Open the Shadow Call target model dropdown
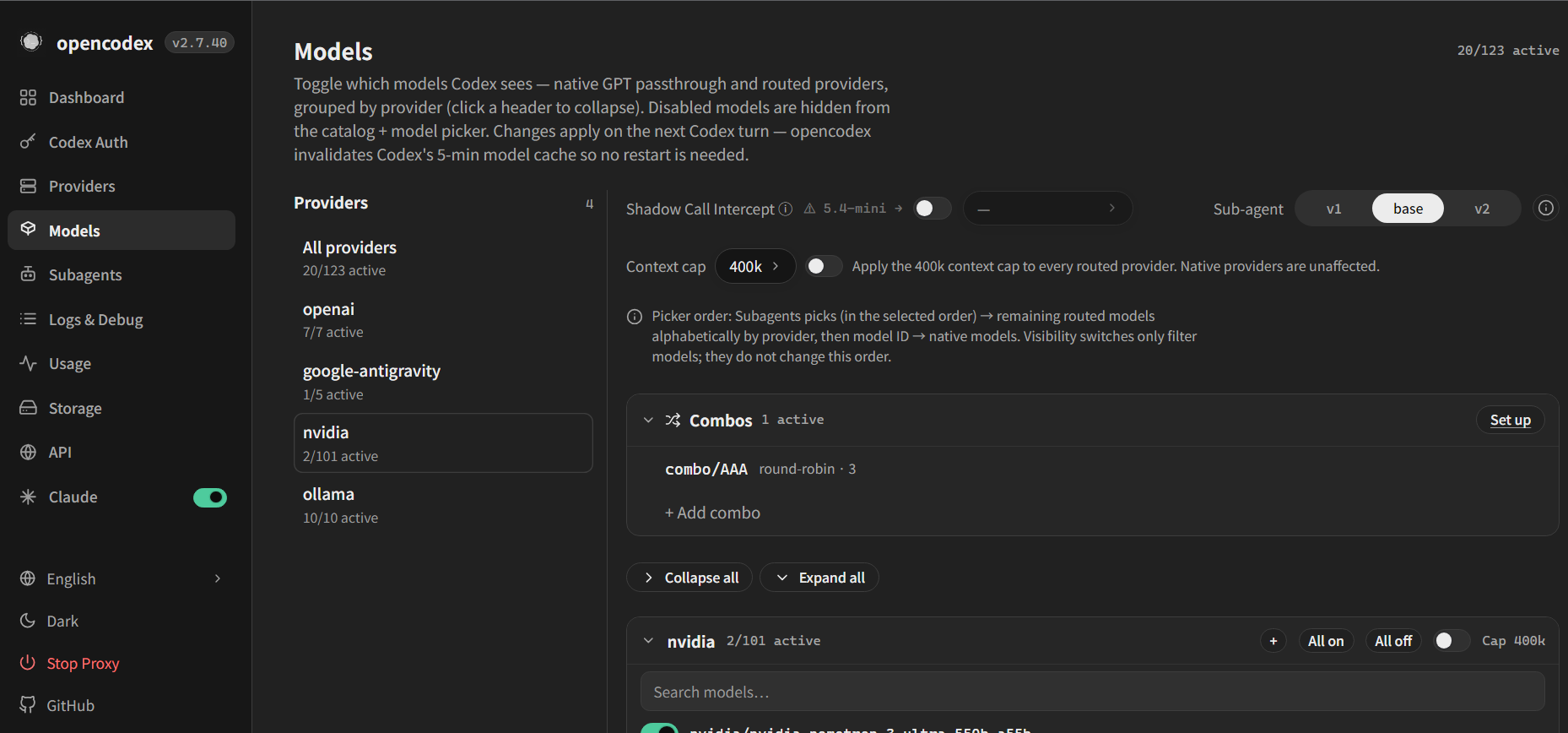The height and width of the screenshot is (733, 1568). (1047, 209)
